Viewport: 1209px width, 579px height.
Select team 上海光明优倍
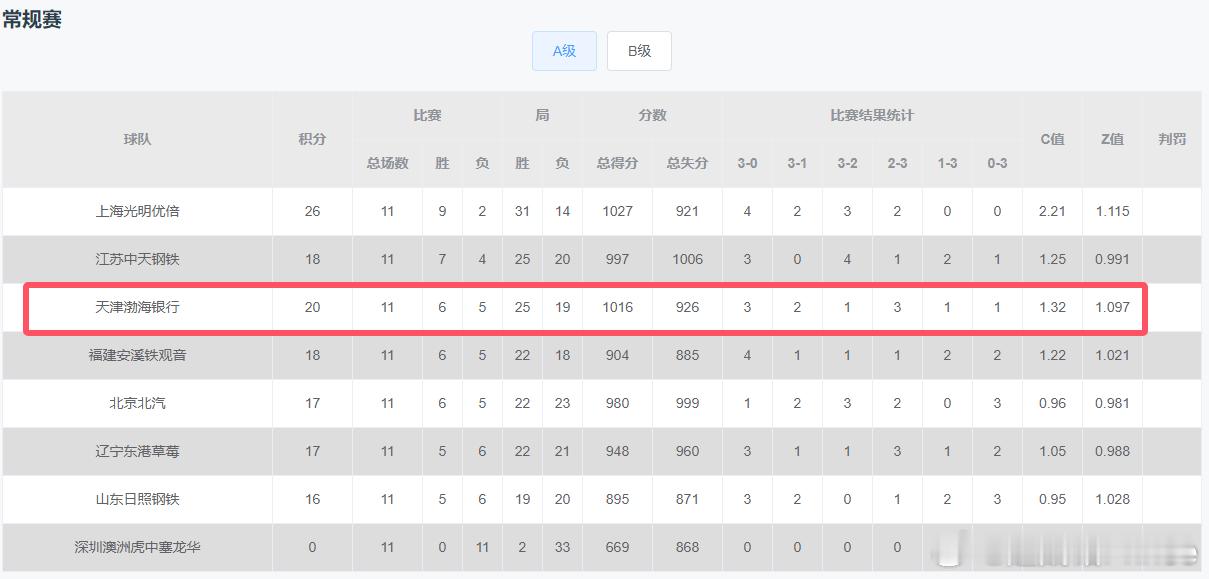[x=137, y=211]
